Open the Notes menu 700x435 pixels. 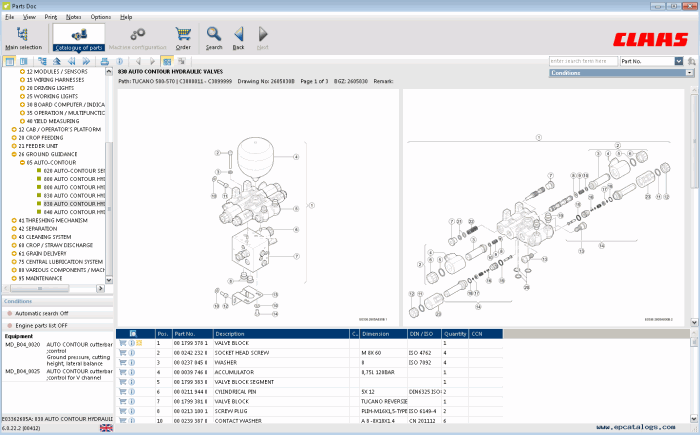[74, 17]
